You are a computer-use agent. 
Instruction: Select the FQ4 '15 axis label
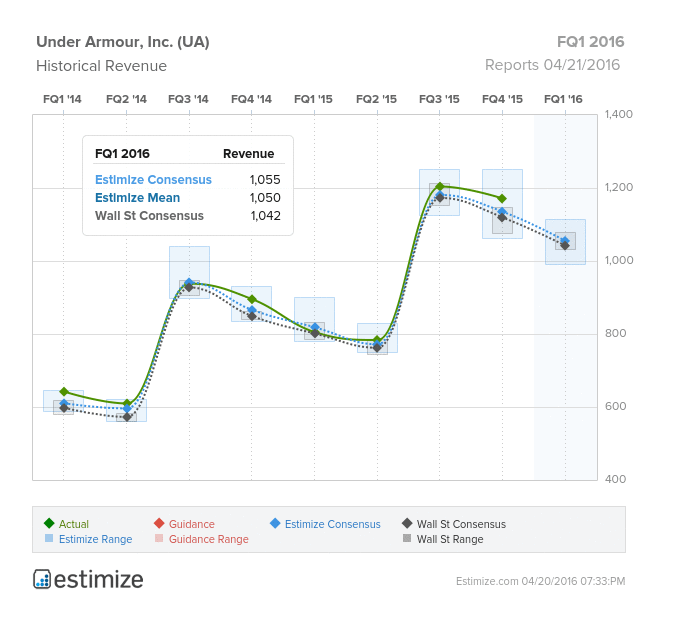(502, 99)
